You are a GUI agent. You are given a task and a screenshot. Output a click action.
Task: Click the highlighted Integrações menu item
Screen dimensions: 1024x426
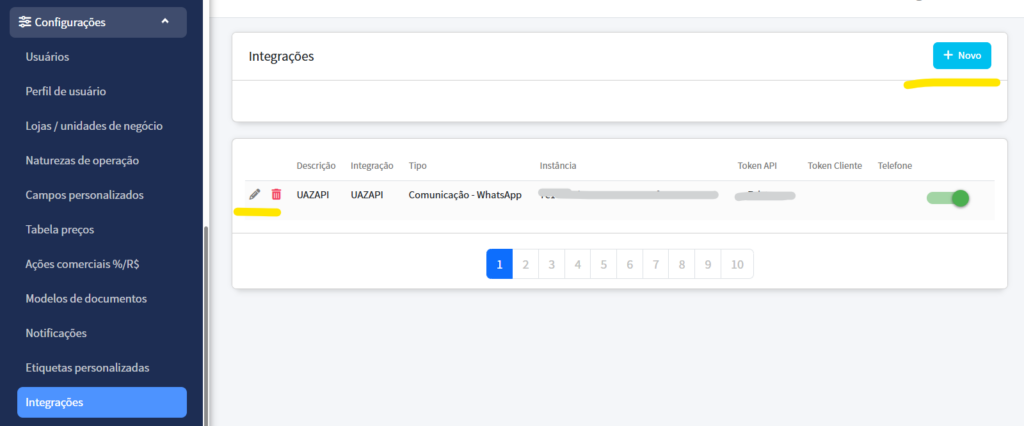101,402
